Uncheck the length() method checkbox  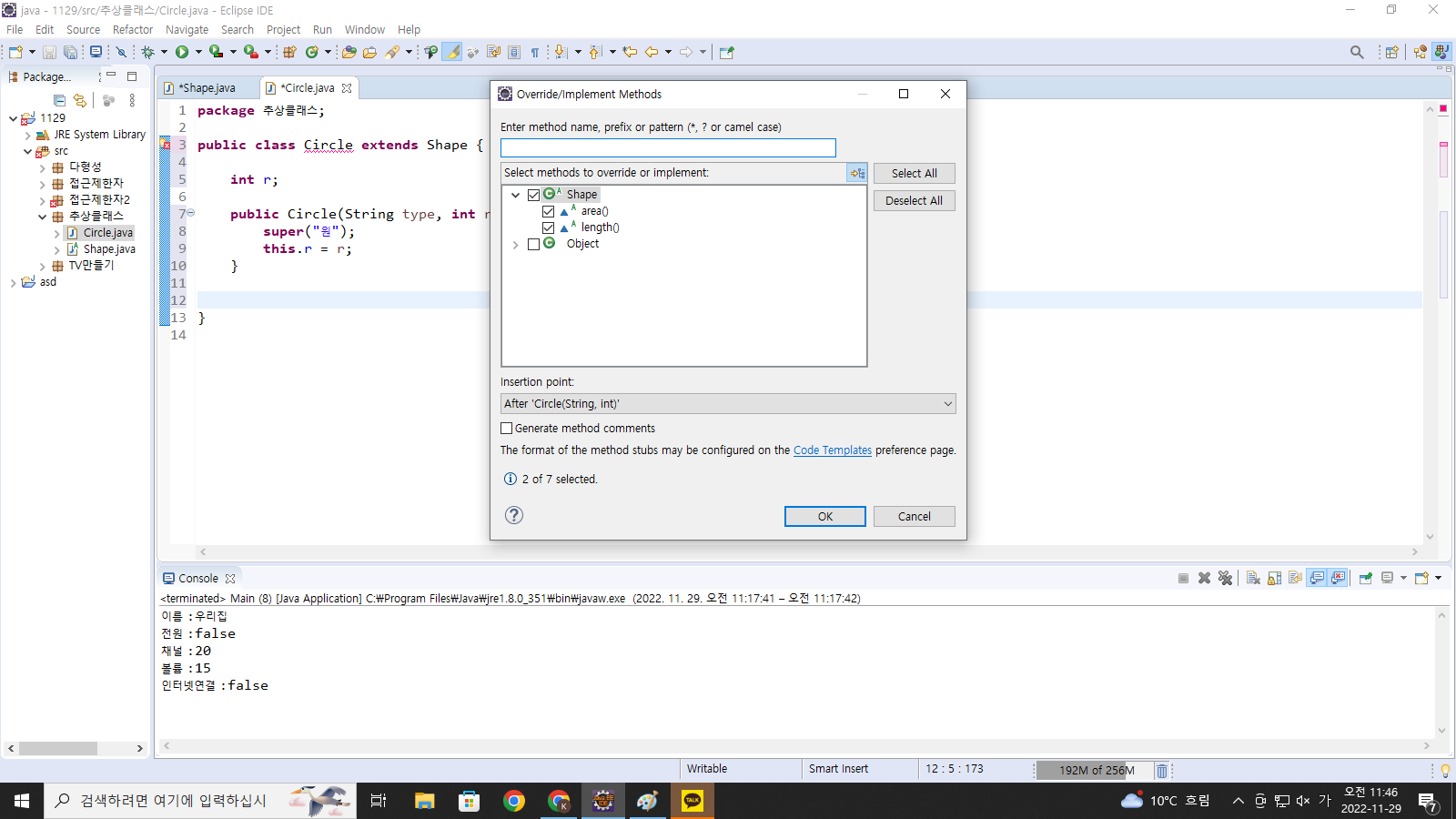[x=549, y=227]
